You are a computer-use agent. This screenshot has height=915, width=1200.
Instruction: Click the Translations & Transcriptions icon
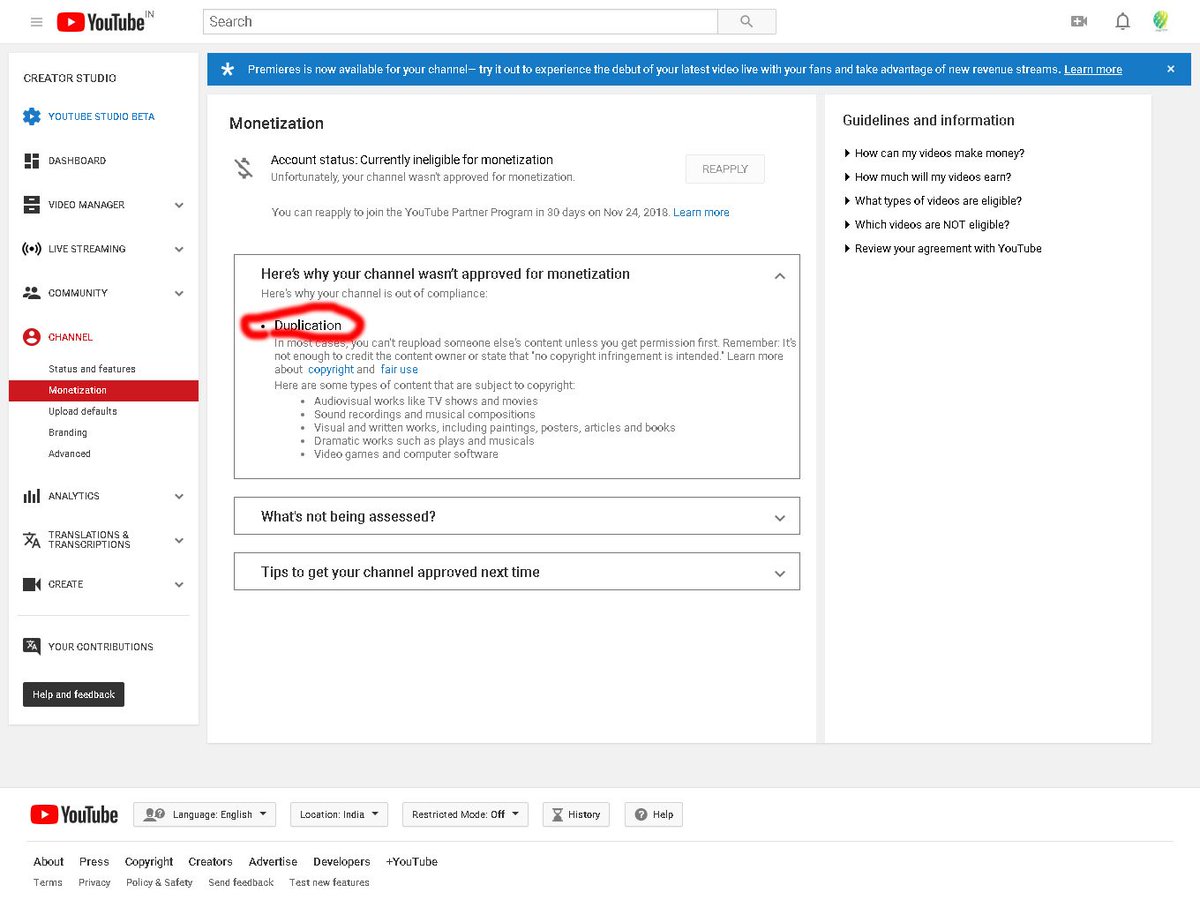pyautogui.click(x=32, y=540)
